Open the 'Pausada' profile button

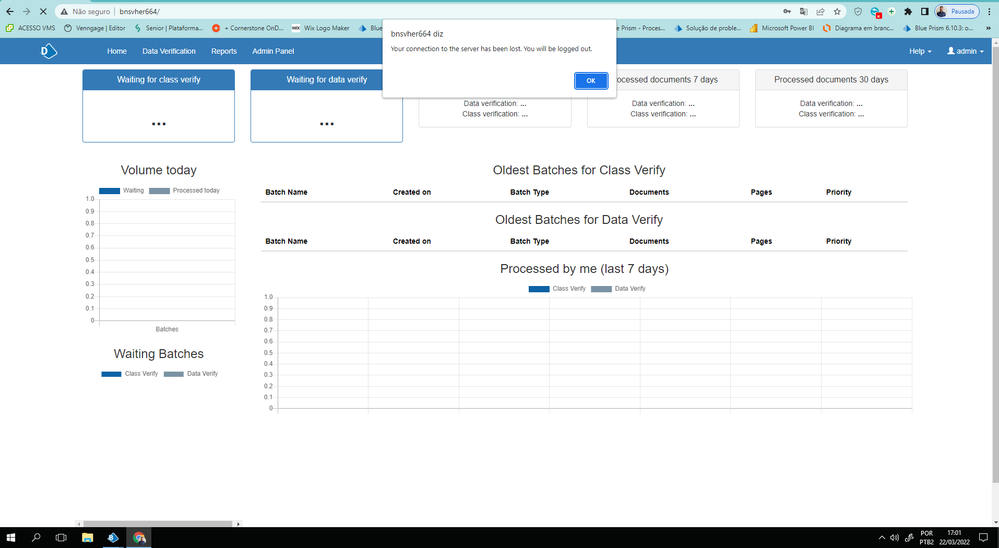click(956, 11)
